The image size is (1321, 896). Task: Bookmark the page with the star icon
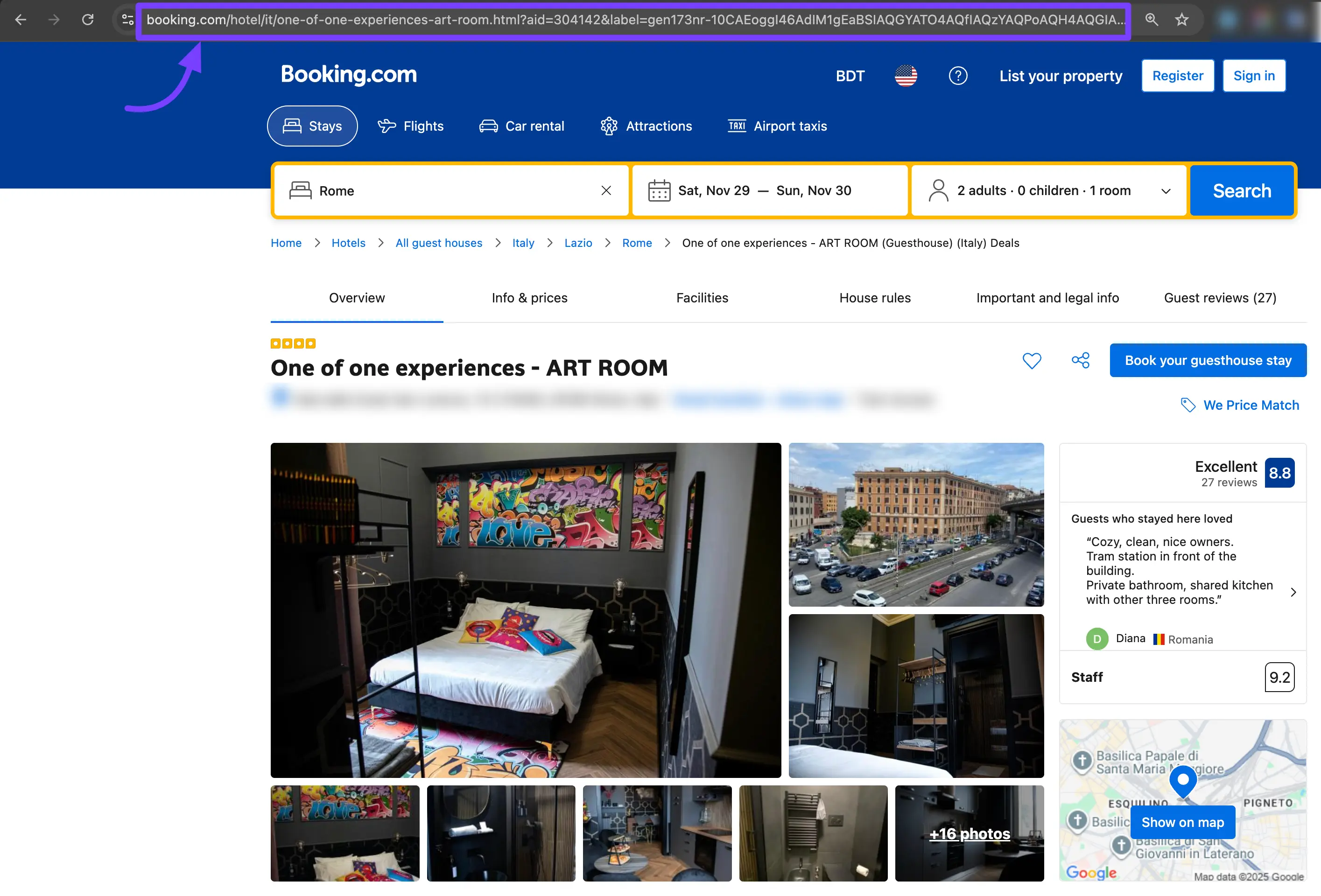[1182, 19]
